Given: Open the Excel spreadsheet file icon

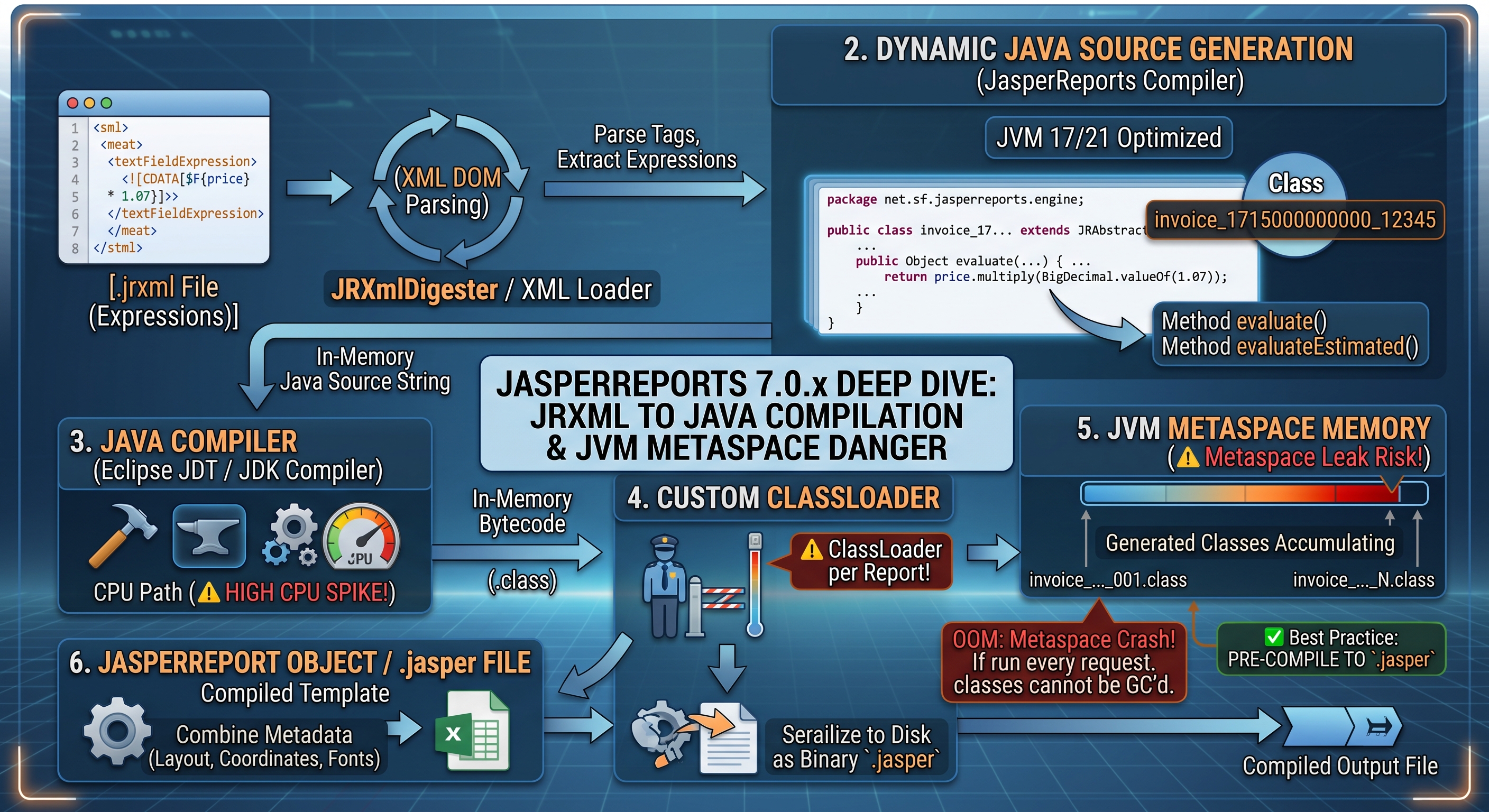Looking at the screenshot, I should tap(472, 730).
